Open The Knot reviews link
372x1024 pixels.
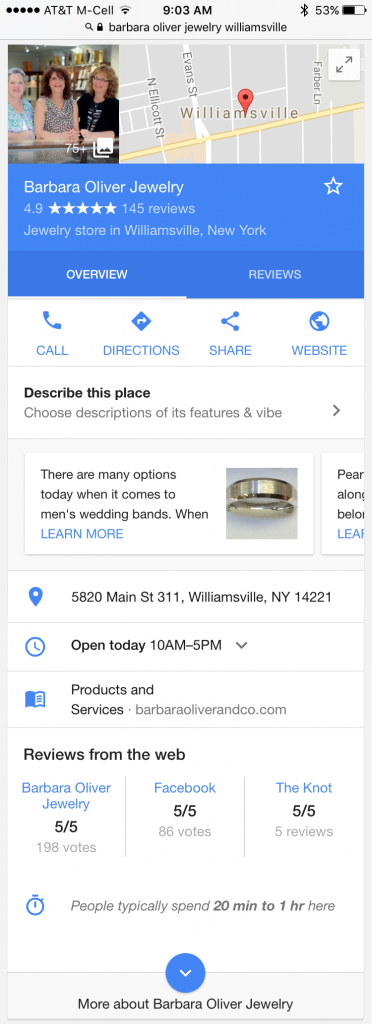click(304, 788)
